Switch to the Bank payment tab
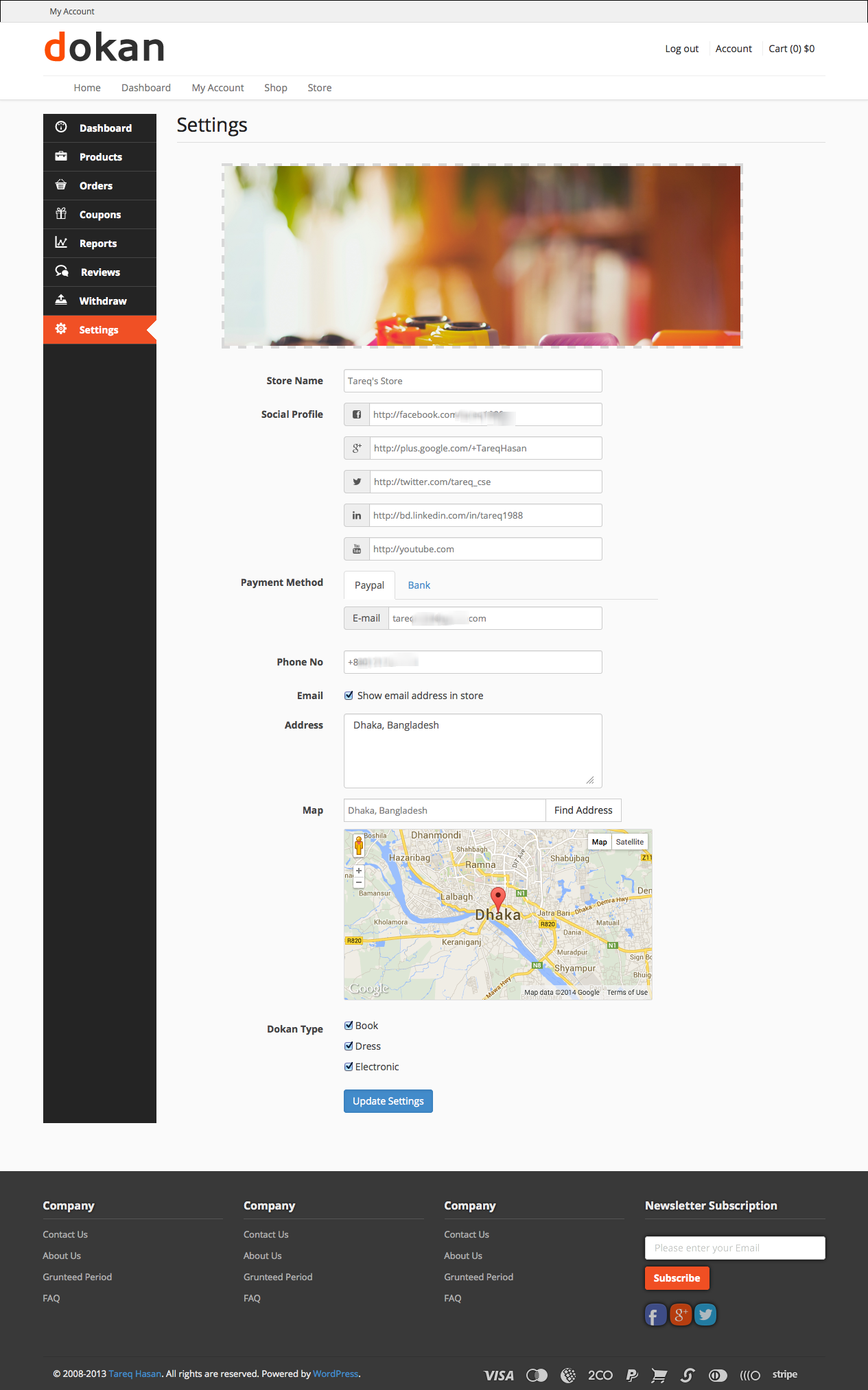868x1390 pixels. pyautogui.click(x=419, y=585)
